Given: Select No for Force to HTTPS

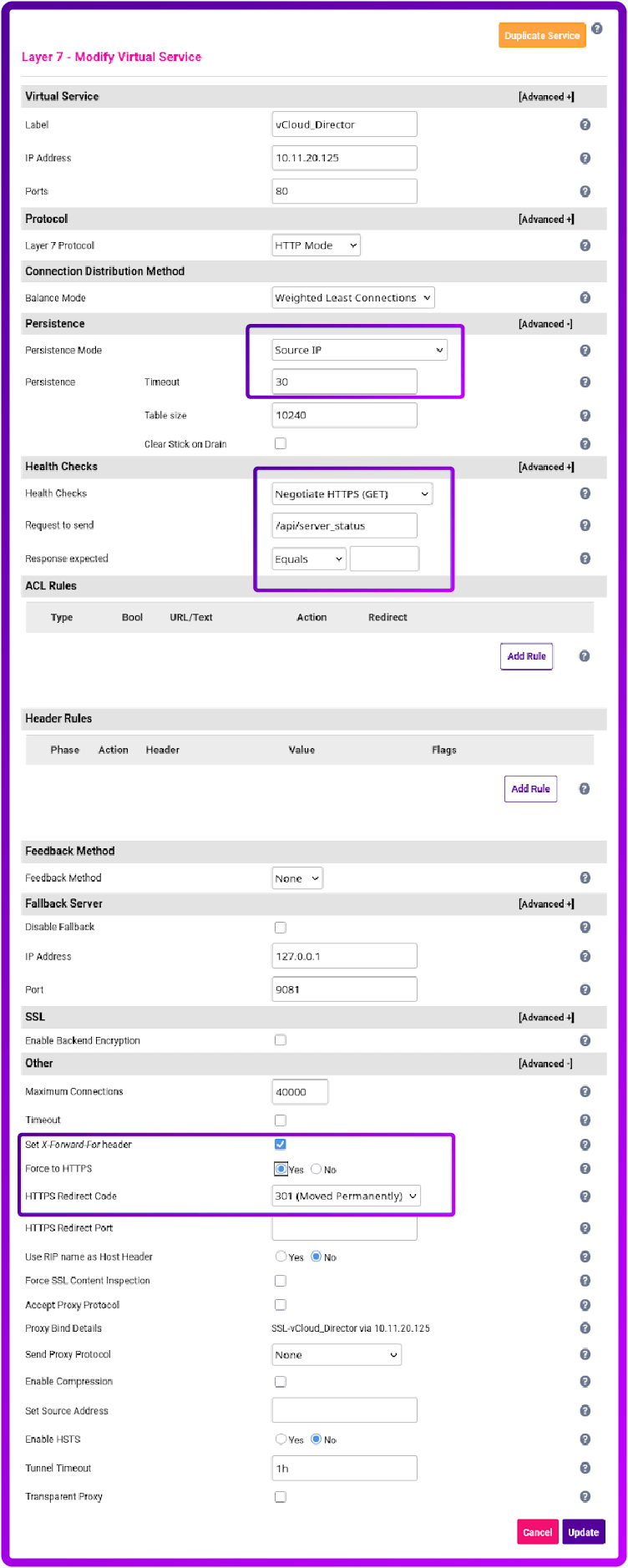Looking at the screenshot, I should pos(317,1169).
